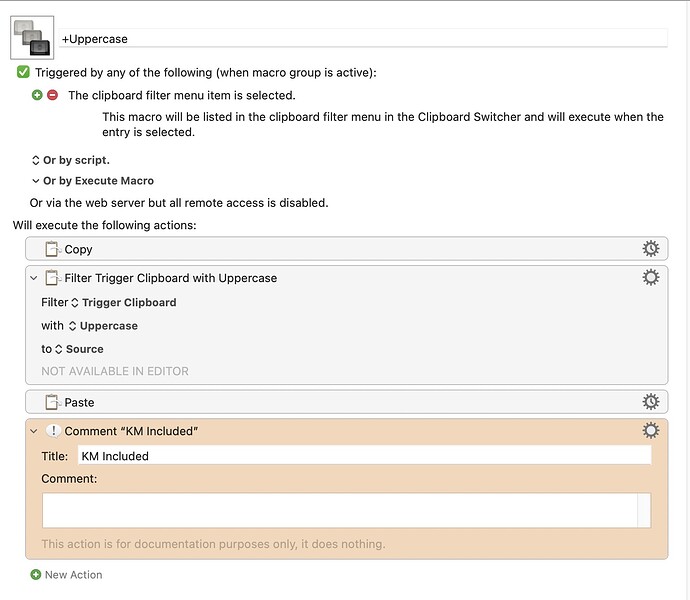Collapse the Filter Trigger Clipboard action

(x=33, y=278)
